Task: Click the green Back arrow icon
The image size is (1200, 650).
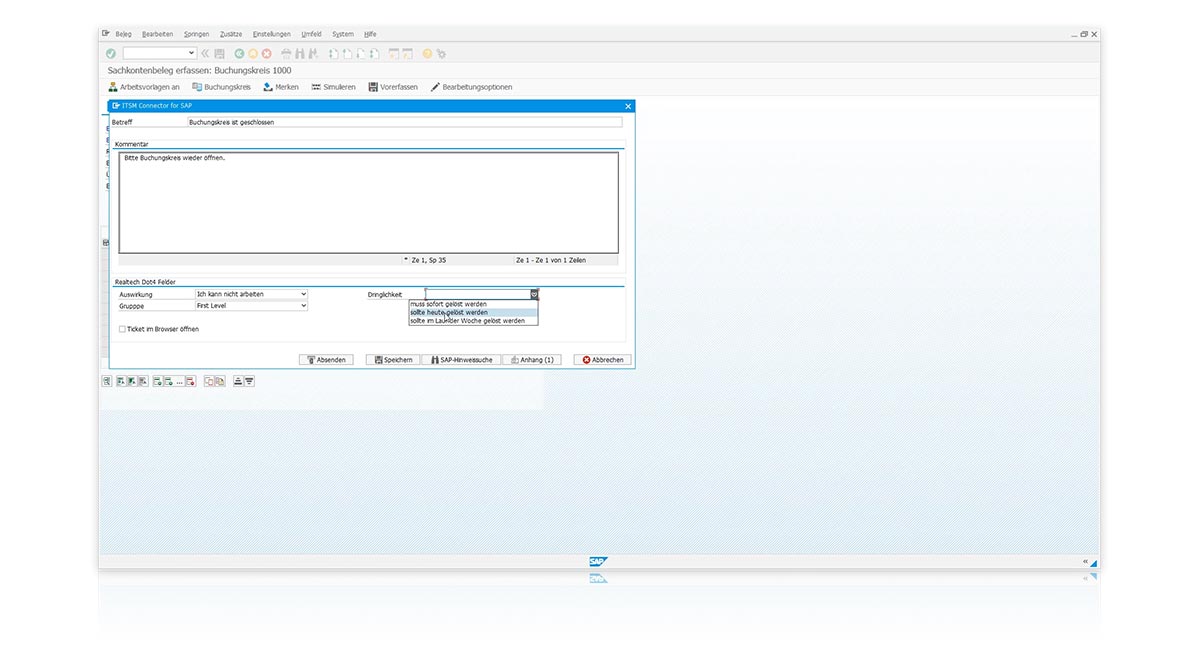Action: 240,52
